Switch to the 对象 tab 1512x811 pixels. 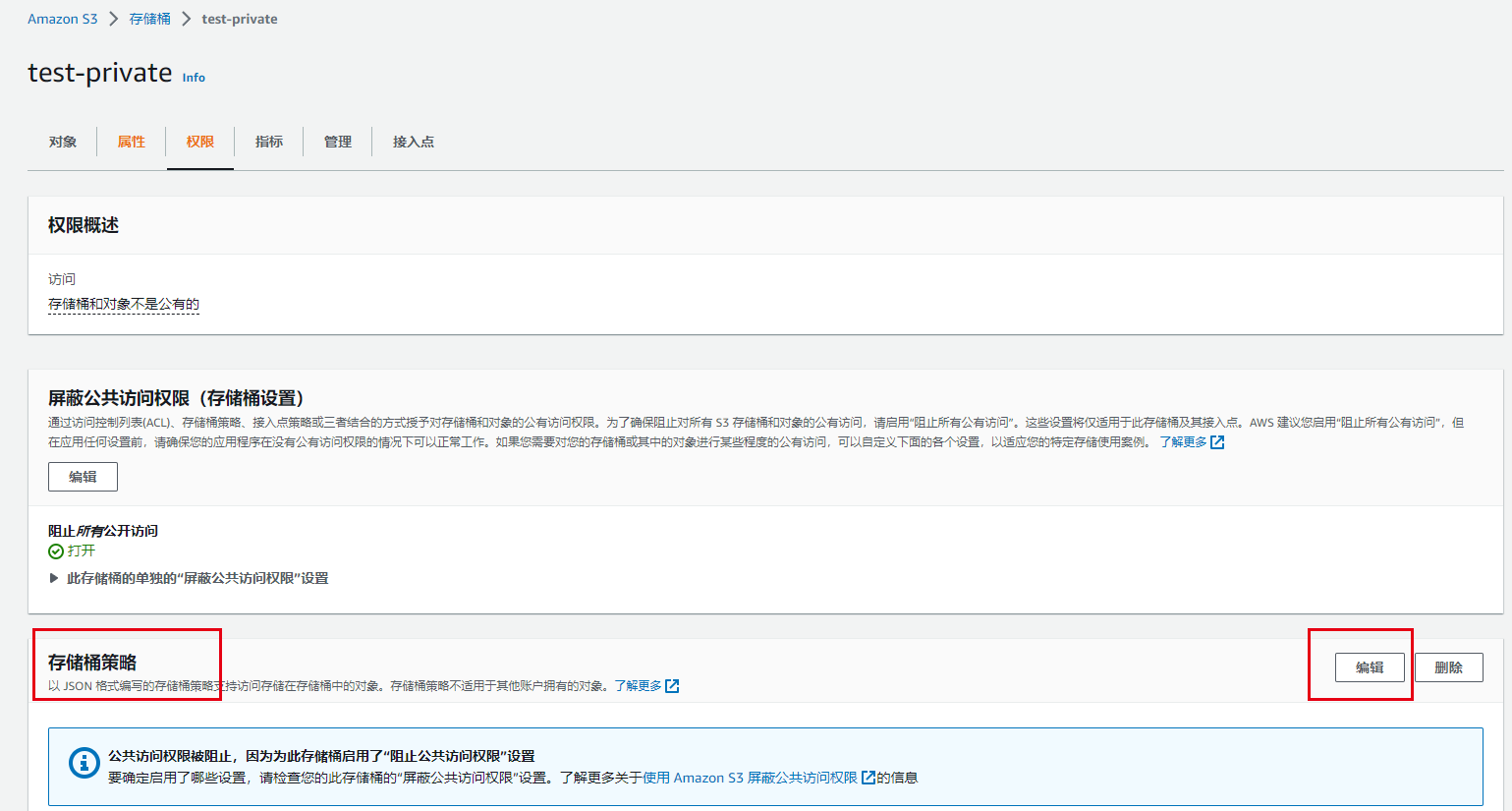click(x=63, y=142)
